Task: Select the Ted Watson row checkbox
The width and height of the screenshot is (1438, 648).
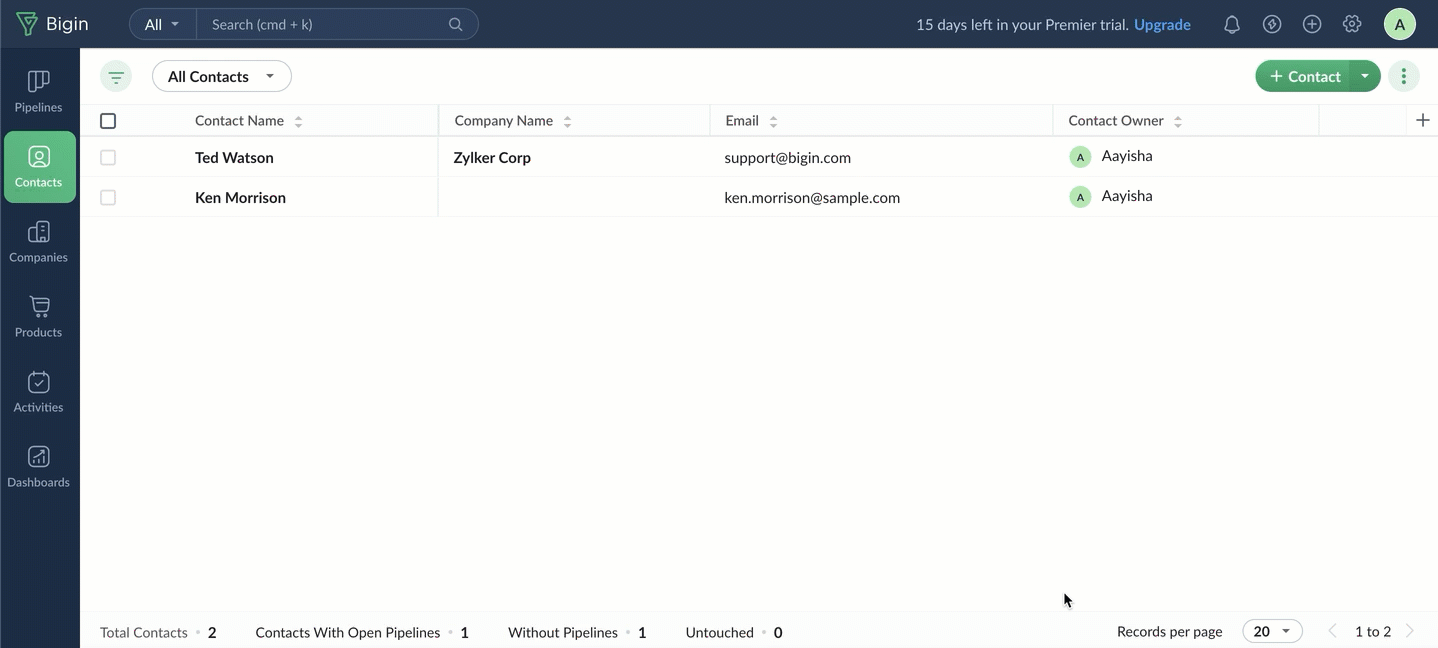Action: (108, 157)
